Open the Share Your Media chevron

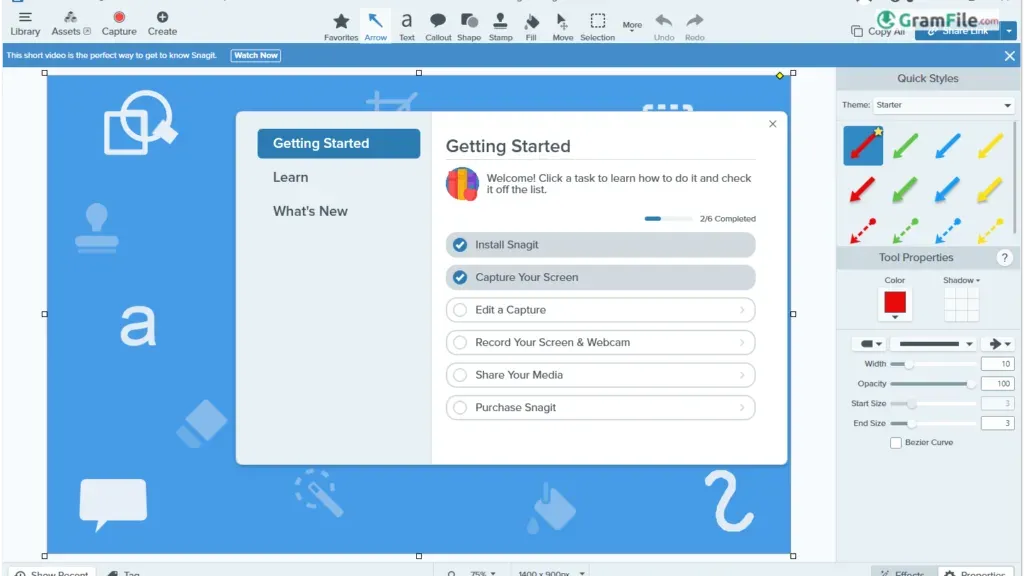742,375
